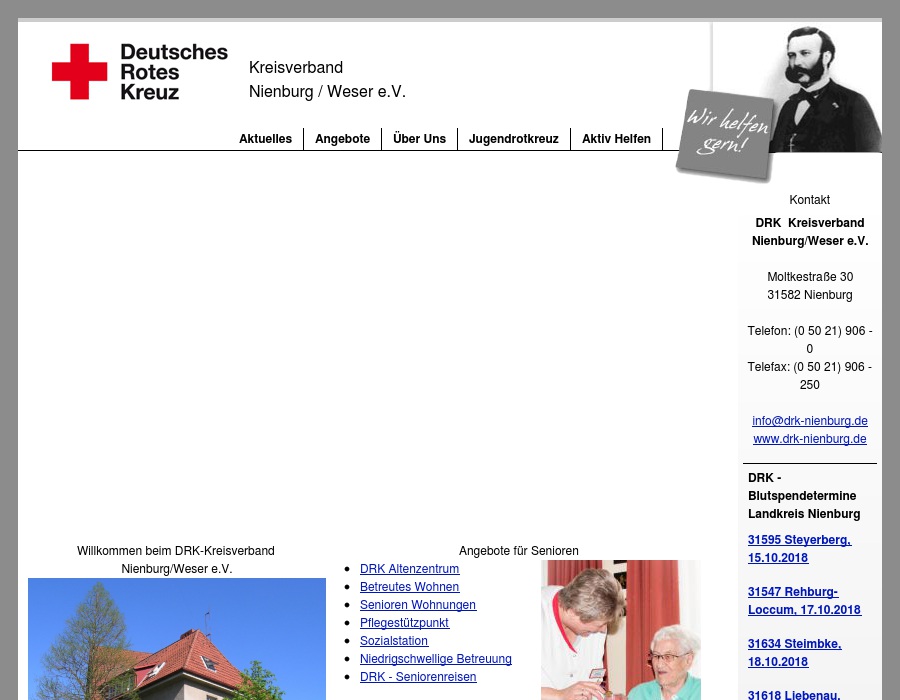The image size is (900, 700).
Task: Open blood drive '31595 Steyerberg, 15.10.2018'
Action: tap(799, 548)
